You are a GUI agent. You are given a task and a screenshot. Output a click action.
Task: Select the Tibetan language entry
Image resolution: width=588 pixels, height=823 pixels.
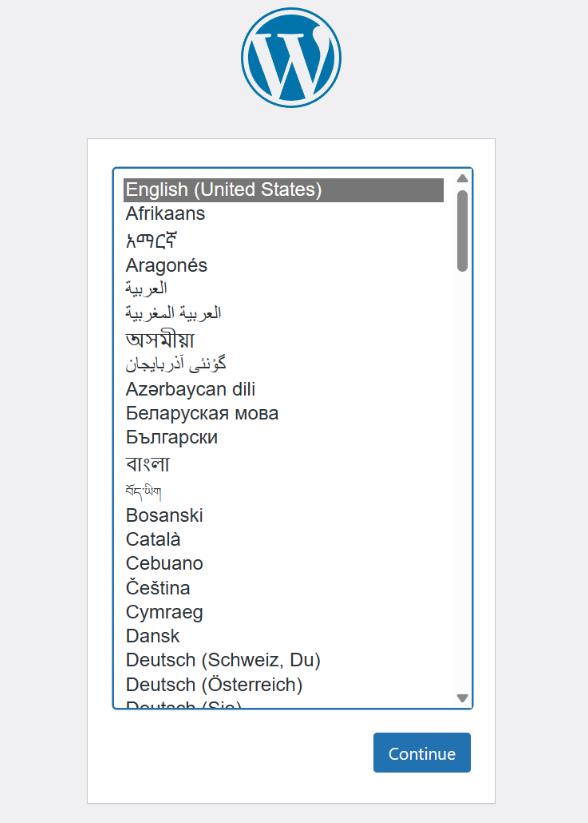click(x=284, y=491)
